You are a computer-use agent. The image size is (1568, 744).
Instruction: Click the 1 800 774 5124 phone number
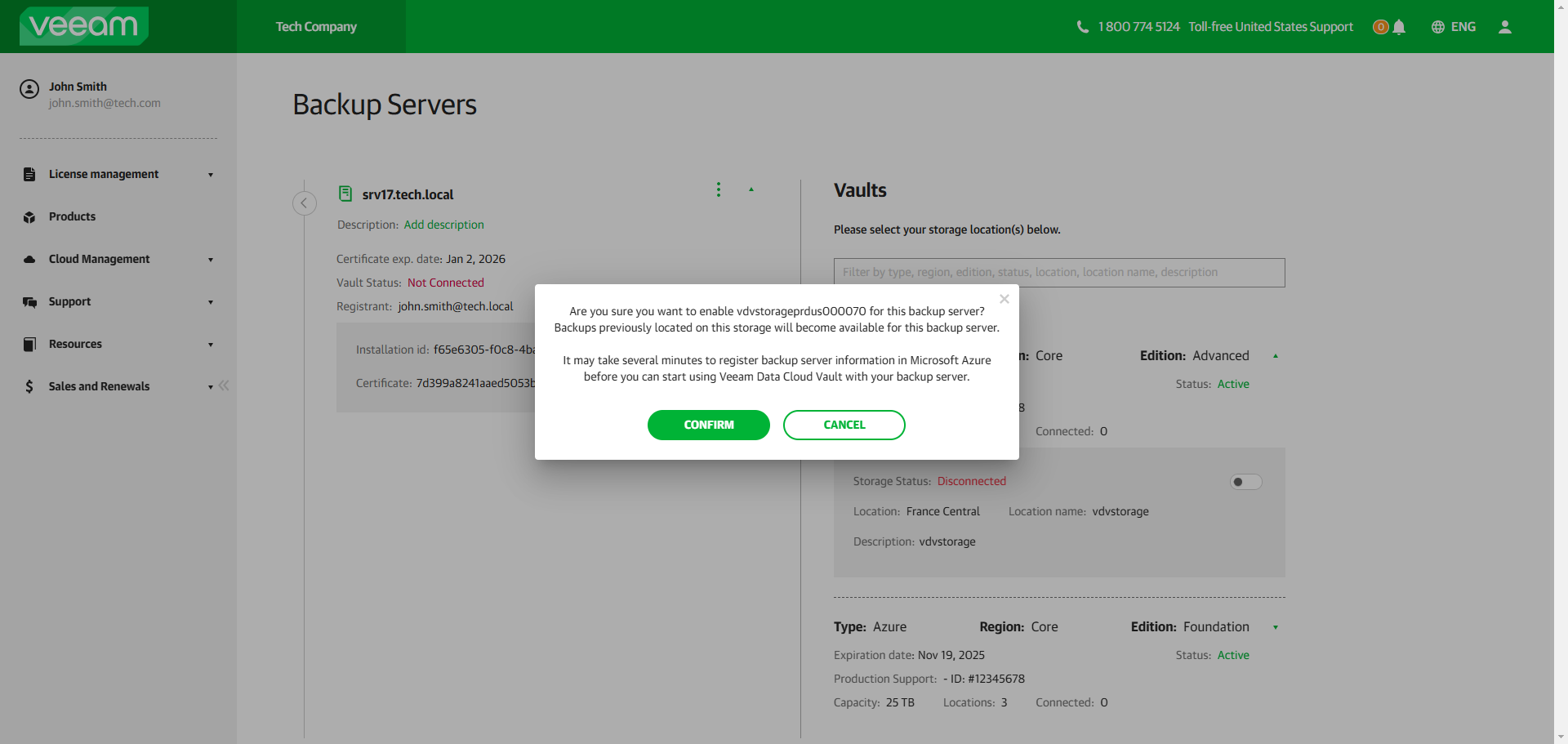pos(1139,27)
